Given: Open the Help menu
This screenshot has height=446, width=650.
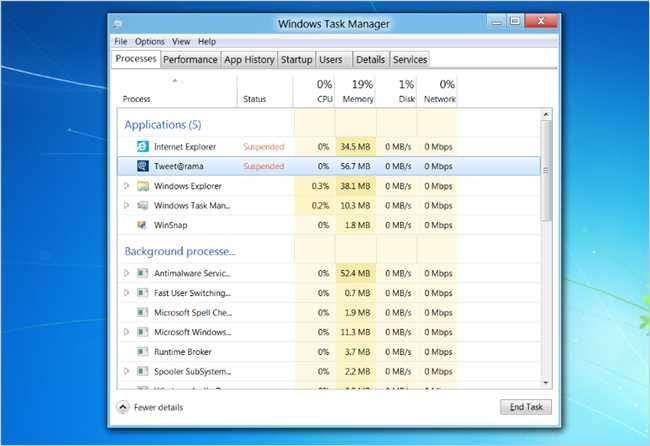Looking at the screenshot, I should click(x=207, y=41).
